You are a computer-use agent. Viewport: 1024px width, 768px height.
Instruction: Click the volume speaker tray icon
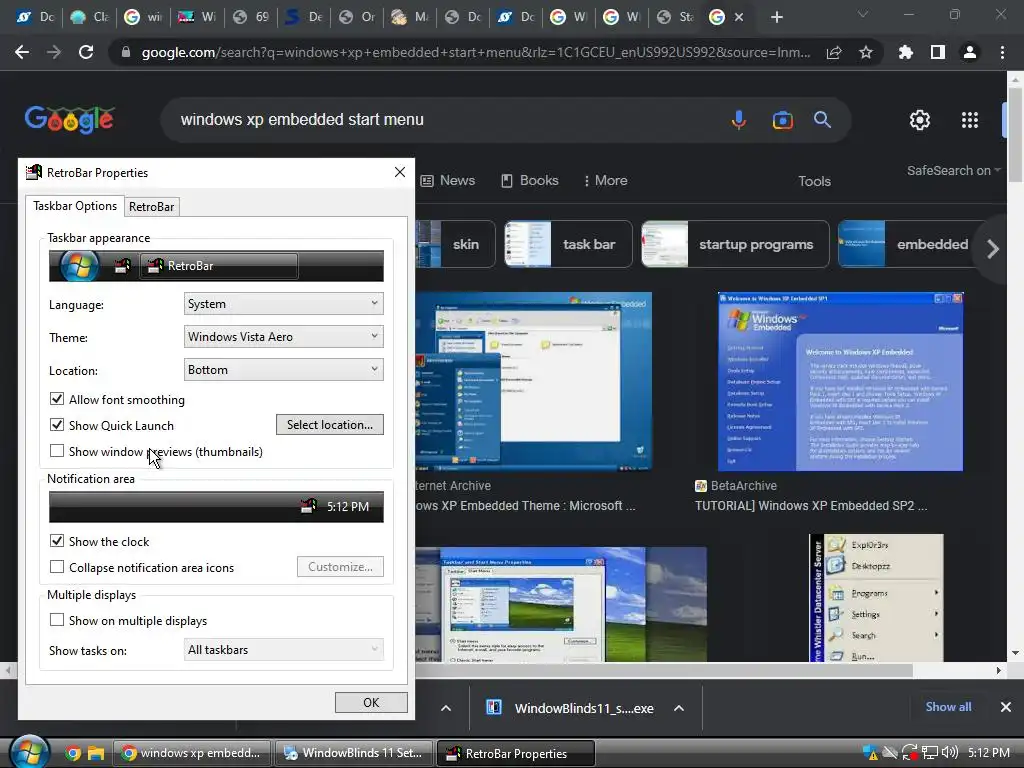[950, 753]
